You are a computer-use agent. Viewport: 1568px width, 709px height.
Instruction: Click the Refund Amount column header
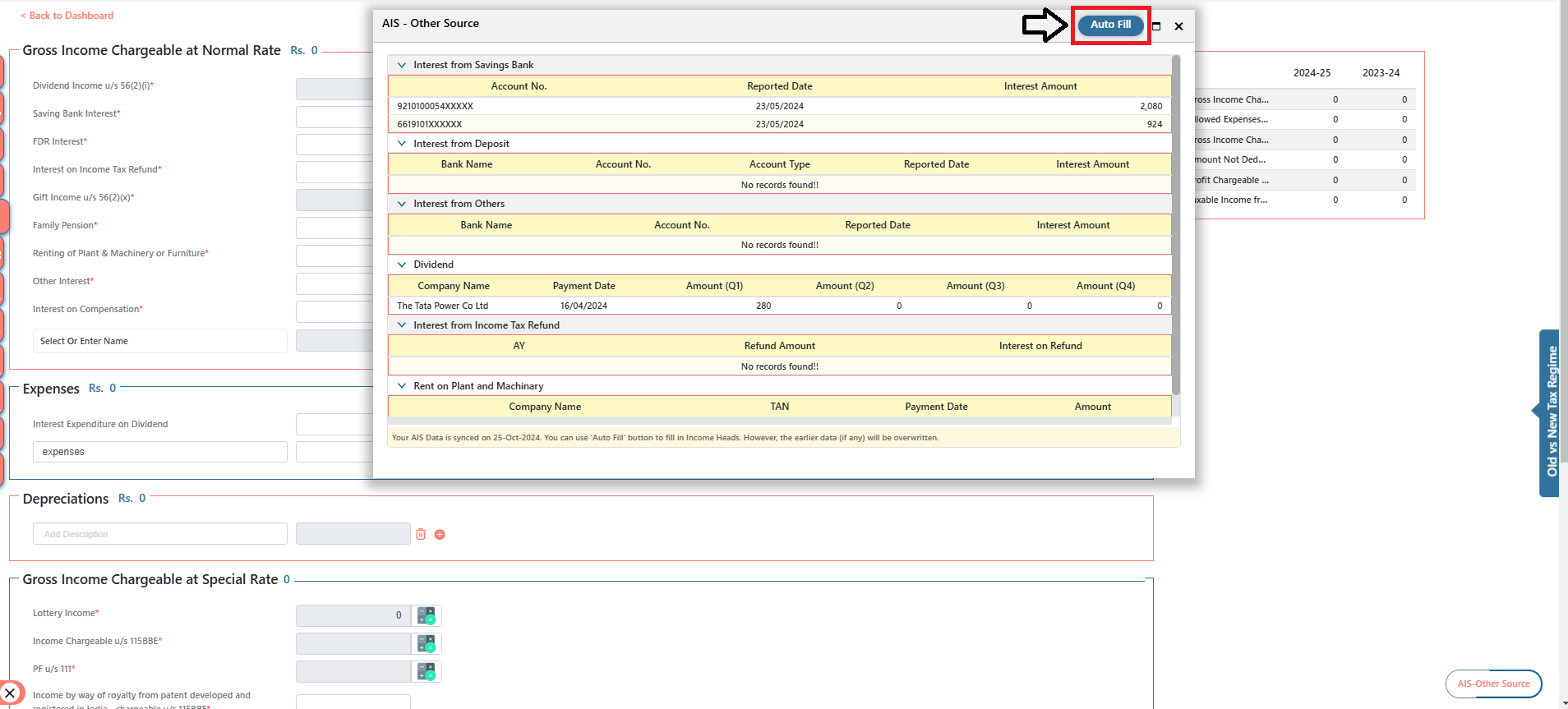click(x=780, y=346)
